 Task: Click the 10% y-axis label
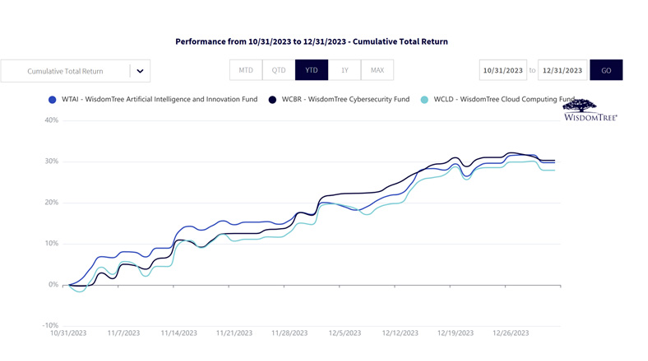[x=52, y=243]
